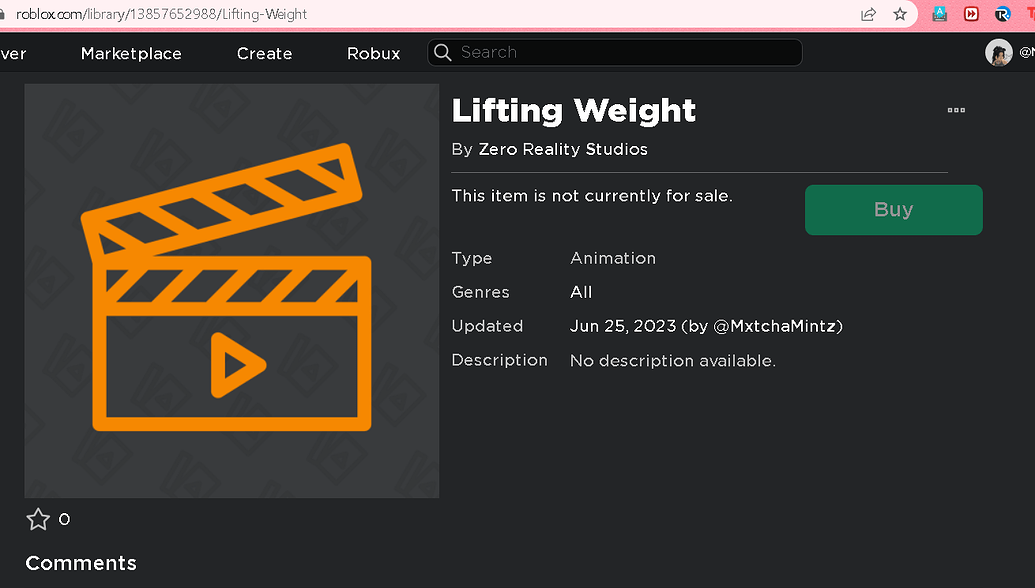This screenshot has height=588, width=1035.
Task: Favorite the Lifting Weight item with the star
Action: coord(38,519)
